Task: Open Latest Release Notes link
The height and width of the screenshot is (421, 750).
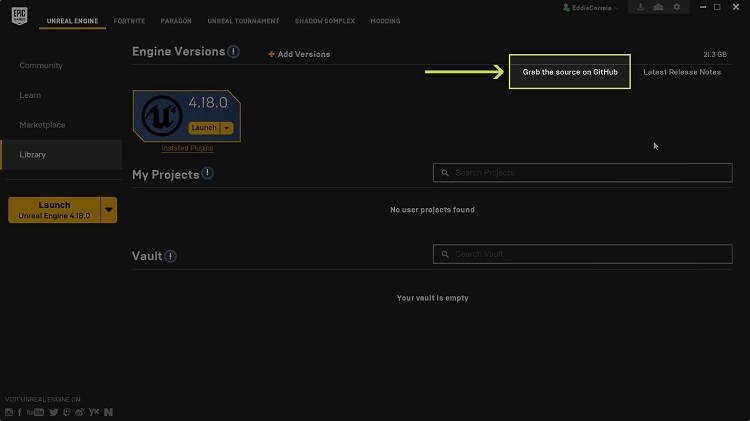Action: click(x=682, y=72)
